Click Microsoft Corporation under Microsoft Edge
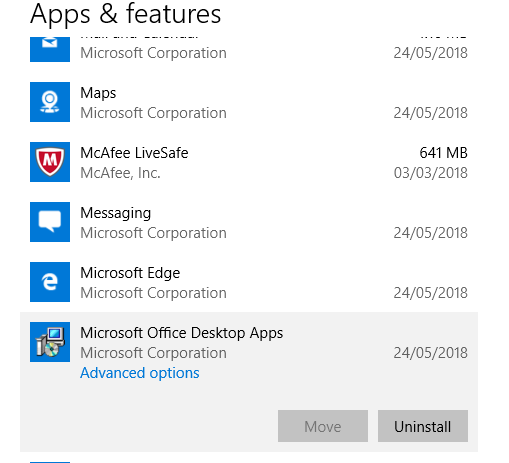509x463 pixels. coord(153,293)
